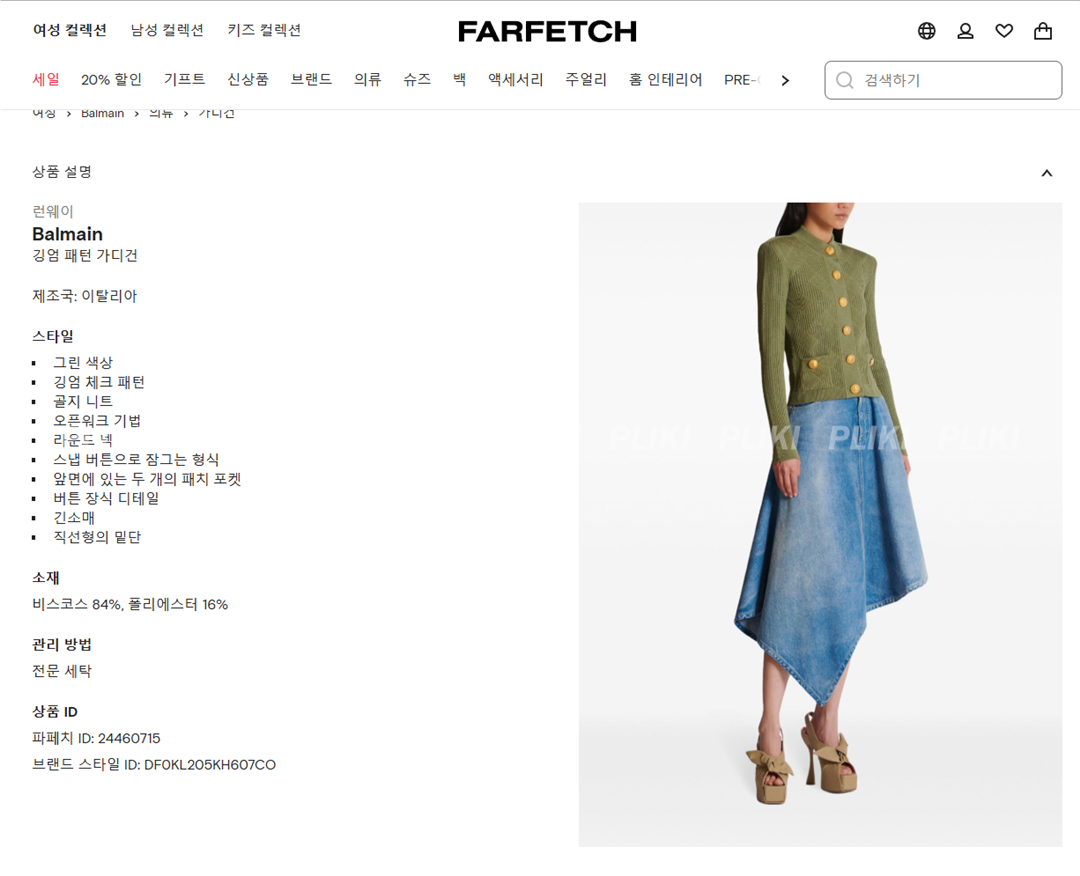Open the 세일 menu
Screen dimensions: 1080x876
pyautogui.click(x=45, y=79)
